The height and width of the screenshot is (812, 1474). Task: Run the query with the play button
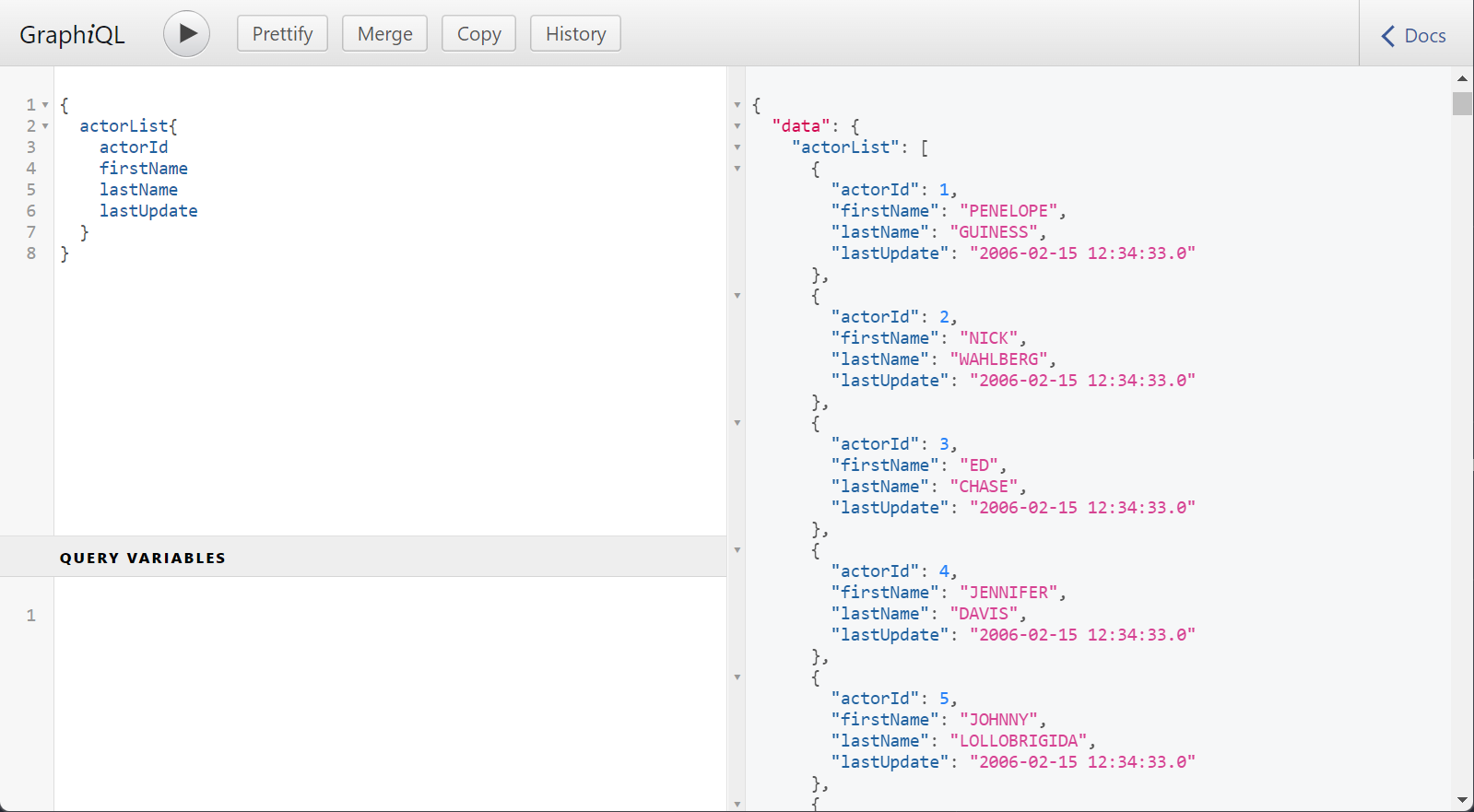coord(186,34)
